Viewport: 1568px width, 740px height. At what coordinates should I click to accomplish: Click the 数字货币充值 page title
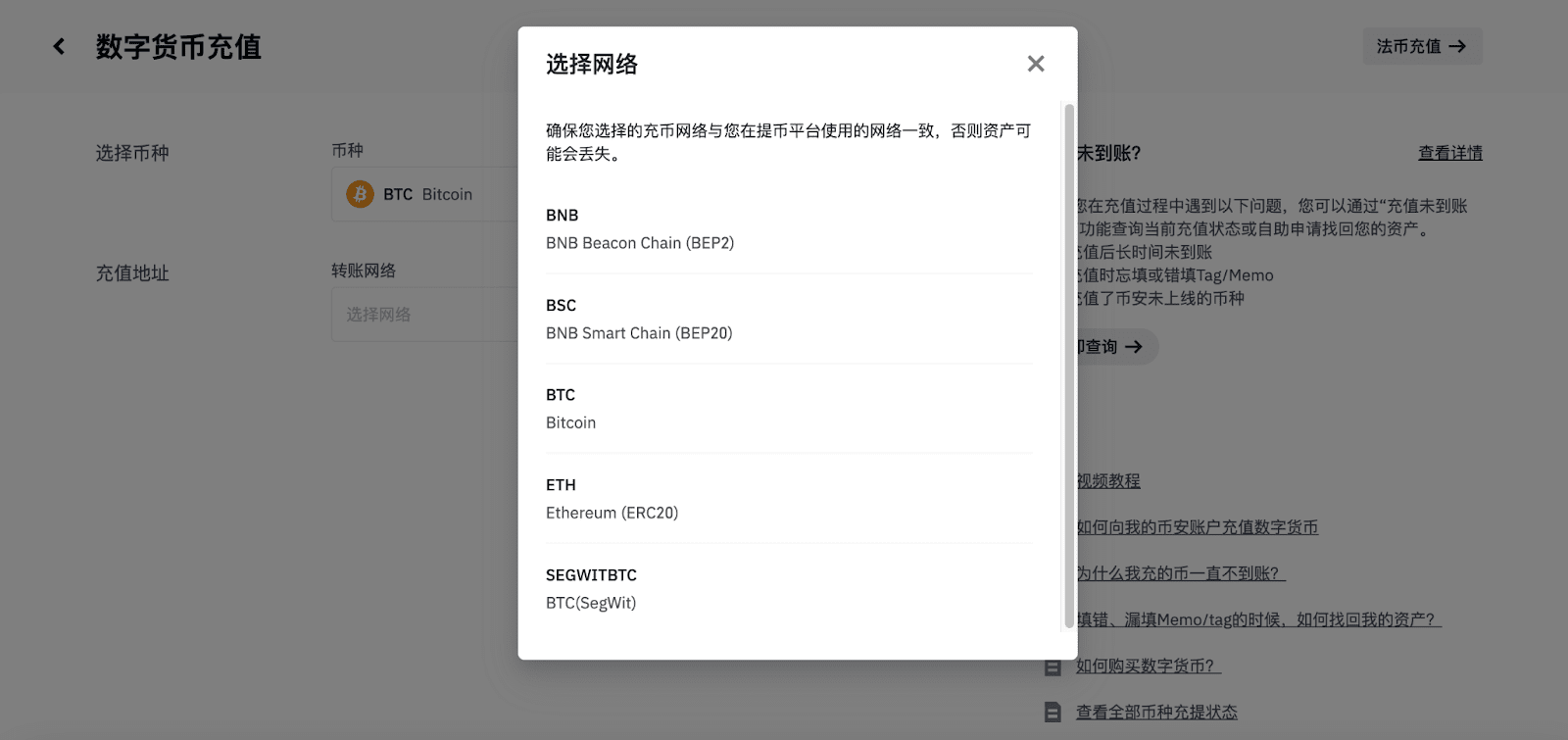point(178,47)
